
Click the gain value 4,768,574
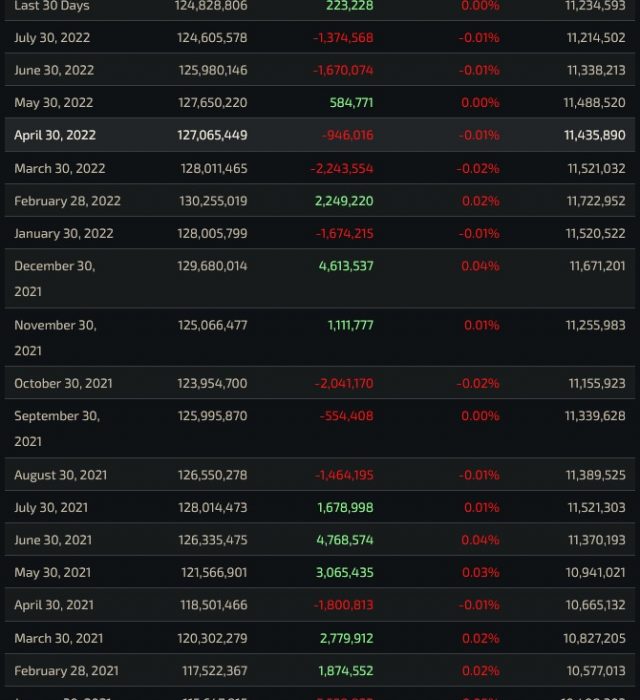click(345, 540)
